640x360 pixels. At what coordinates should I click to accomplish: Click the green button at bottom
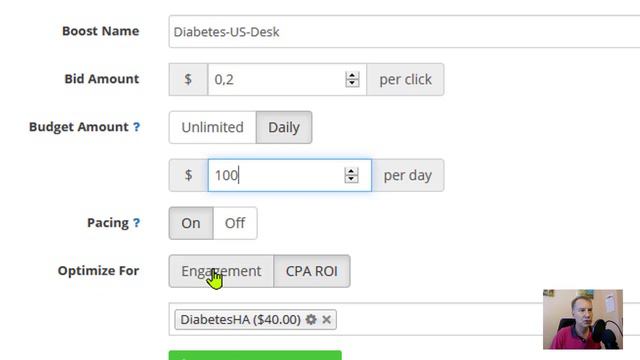click(255, 355)
